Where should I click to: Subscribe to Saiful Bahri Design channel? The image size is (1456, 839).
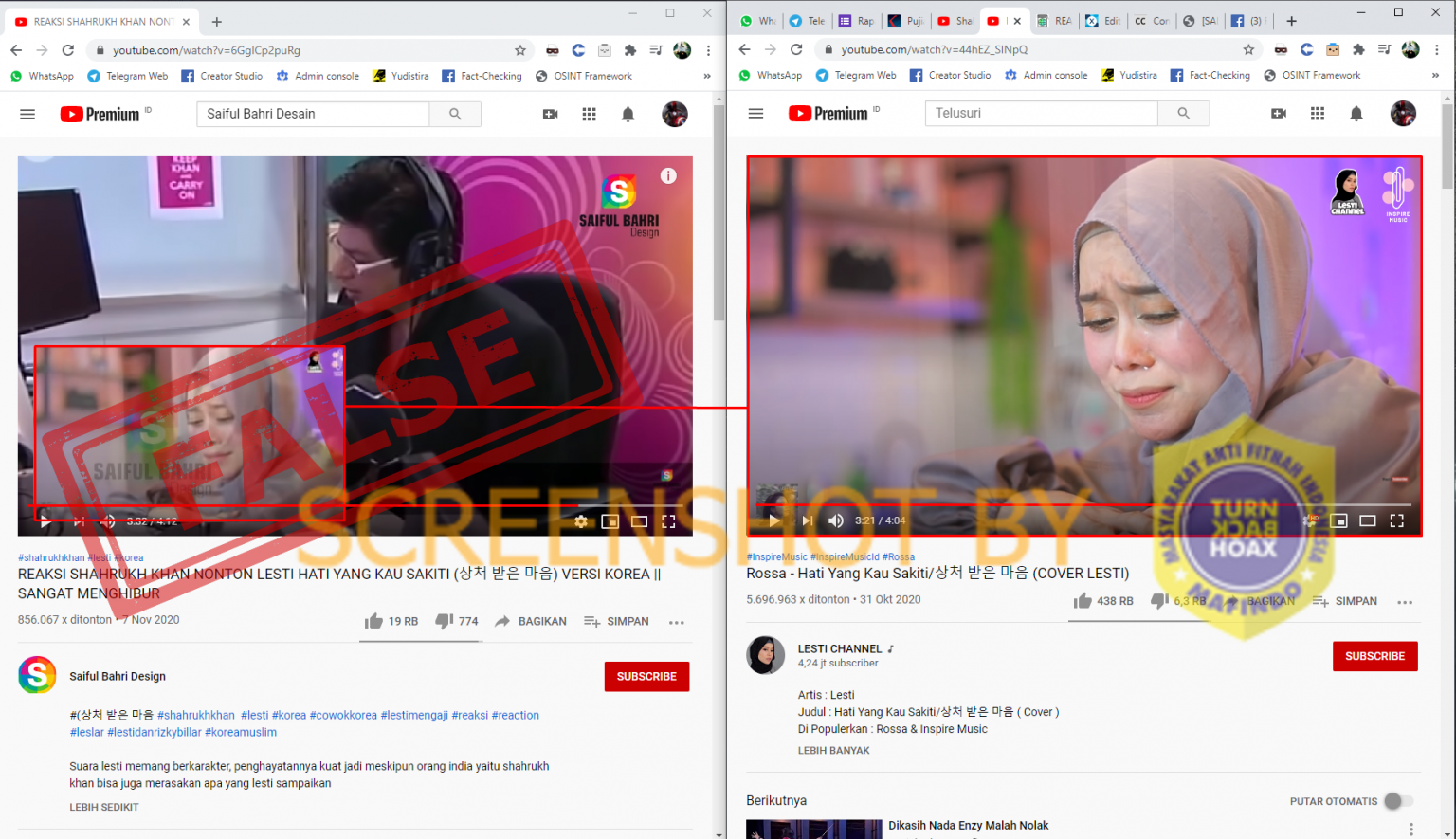(646, 676)
